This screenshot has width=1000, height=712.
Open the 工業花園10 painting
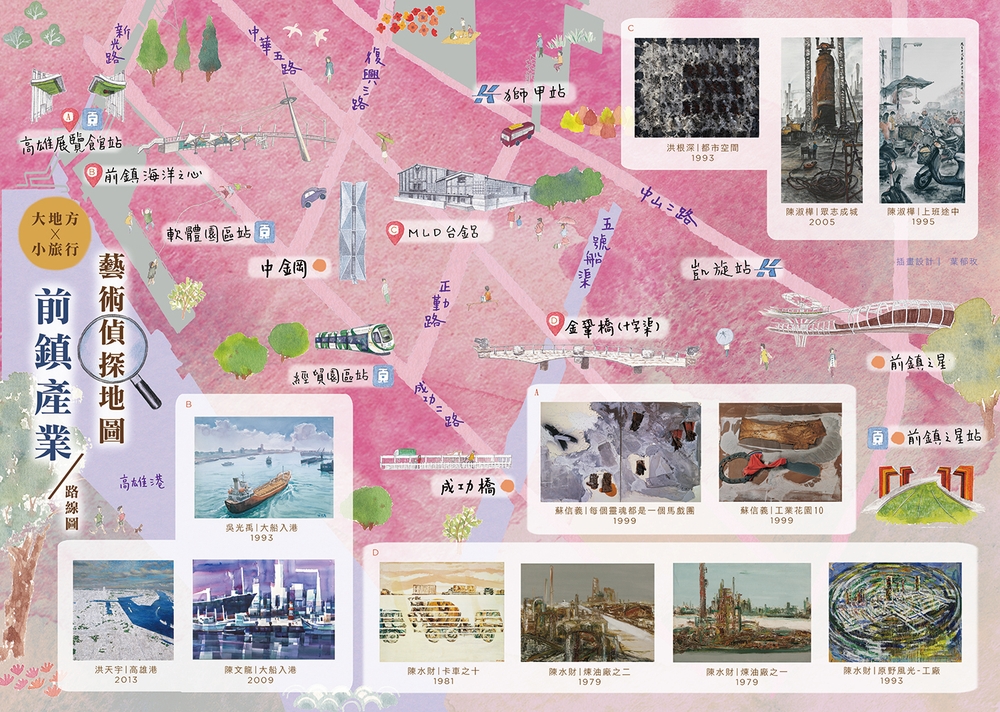click(780, 452)
